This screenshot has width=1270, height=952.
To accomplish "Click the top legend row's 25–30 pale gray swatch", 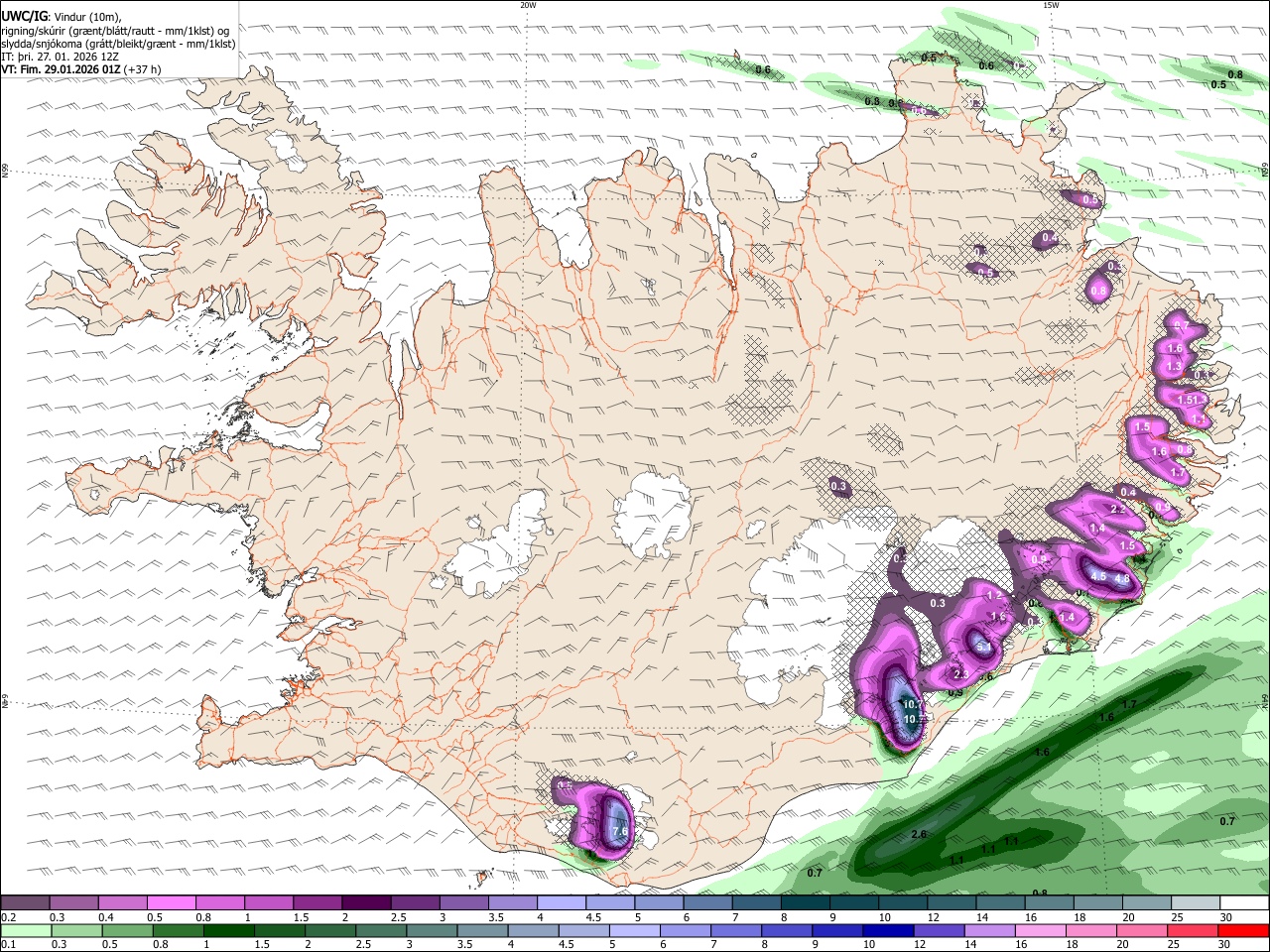I will [1197, 902].
